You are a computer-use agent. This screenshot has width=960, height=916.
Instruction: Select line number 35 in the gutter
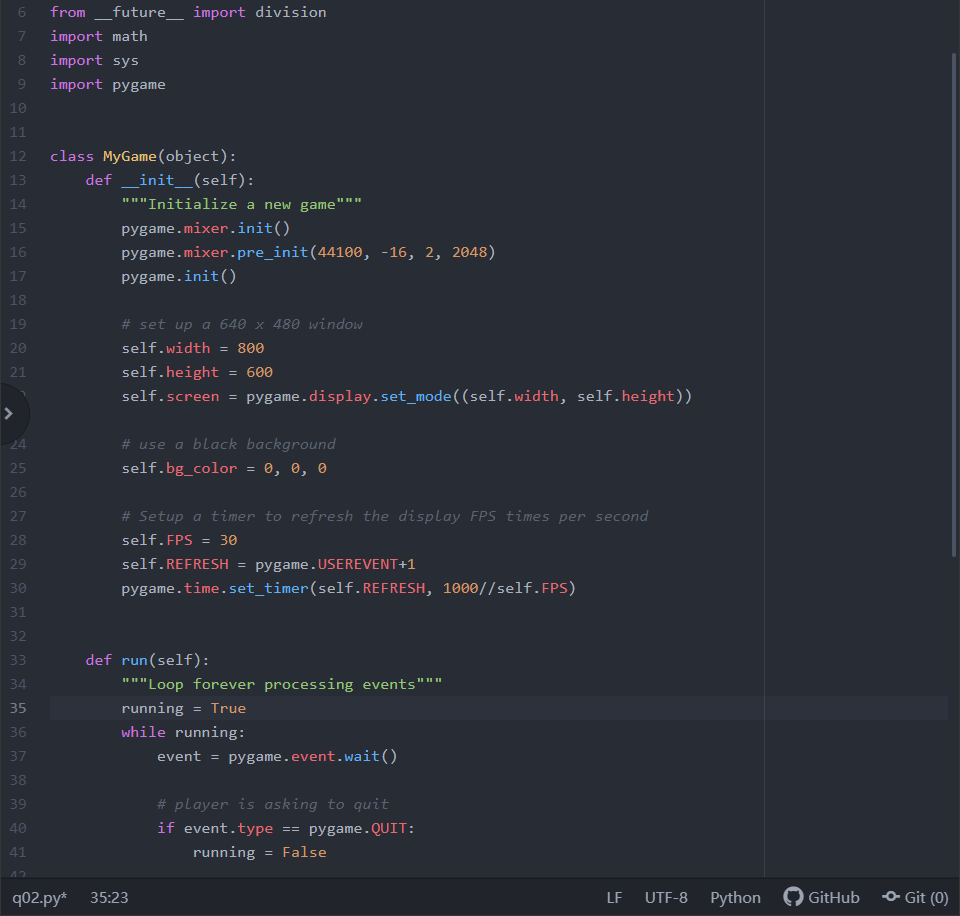tap(21, 707)
